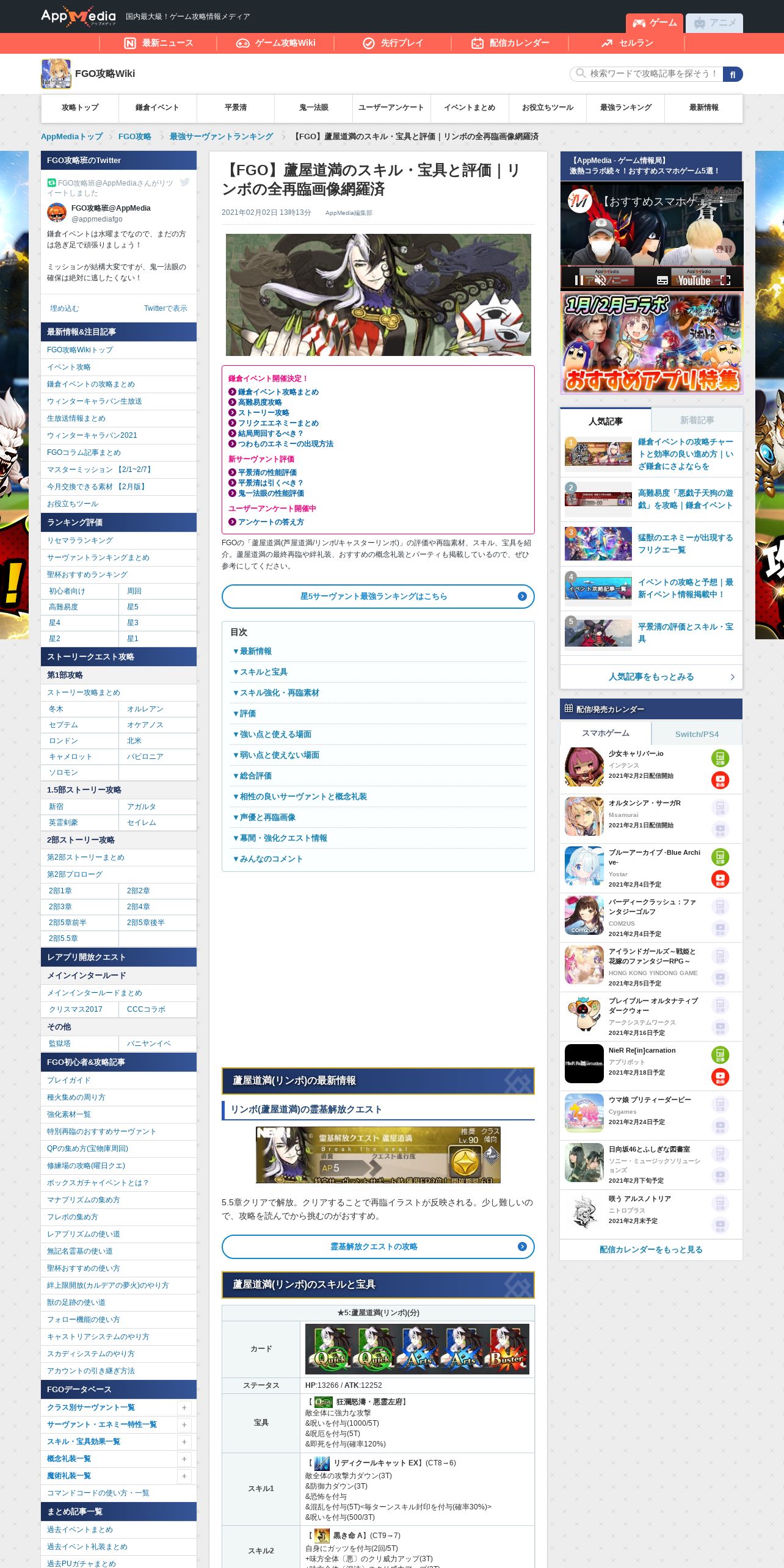Click the search submit button icon
The width and height of the screenshot is (784, 1568).
(x=733, y=74)
